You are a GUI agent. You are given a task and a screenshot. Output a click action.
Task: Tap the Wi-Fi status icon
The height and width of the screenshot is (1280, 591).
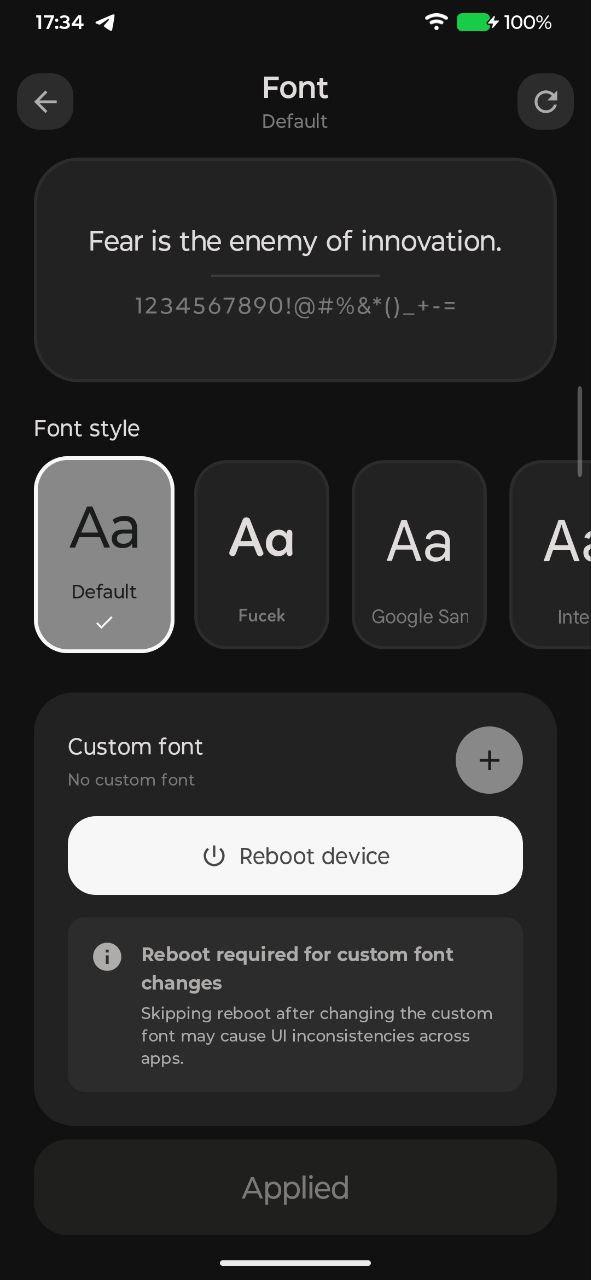coord(436,22)
